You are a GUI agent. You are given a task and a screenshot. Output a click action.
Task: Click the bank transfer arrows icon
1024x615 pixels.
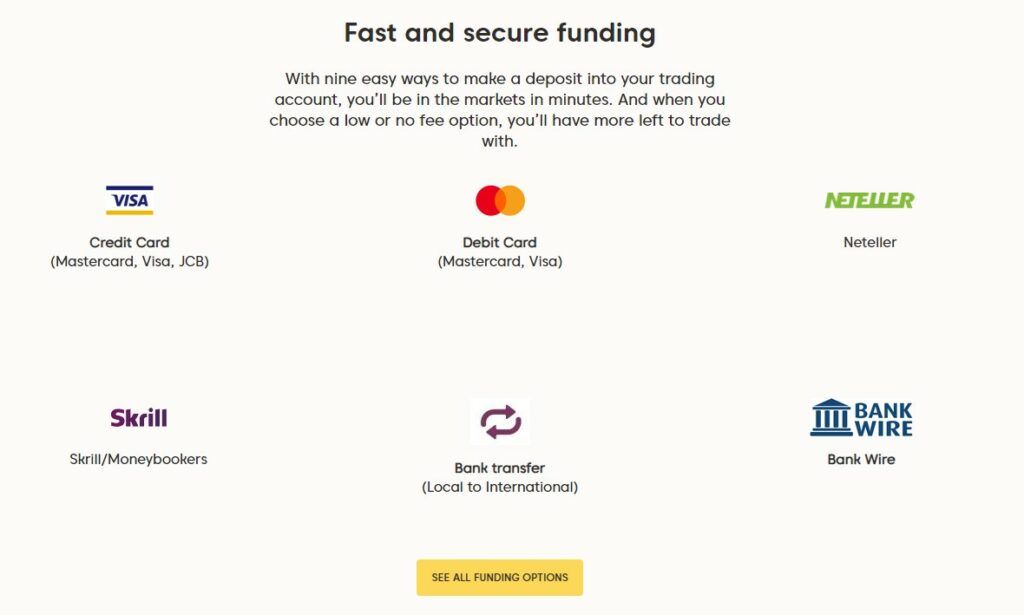click(x=500, y=422)
